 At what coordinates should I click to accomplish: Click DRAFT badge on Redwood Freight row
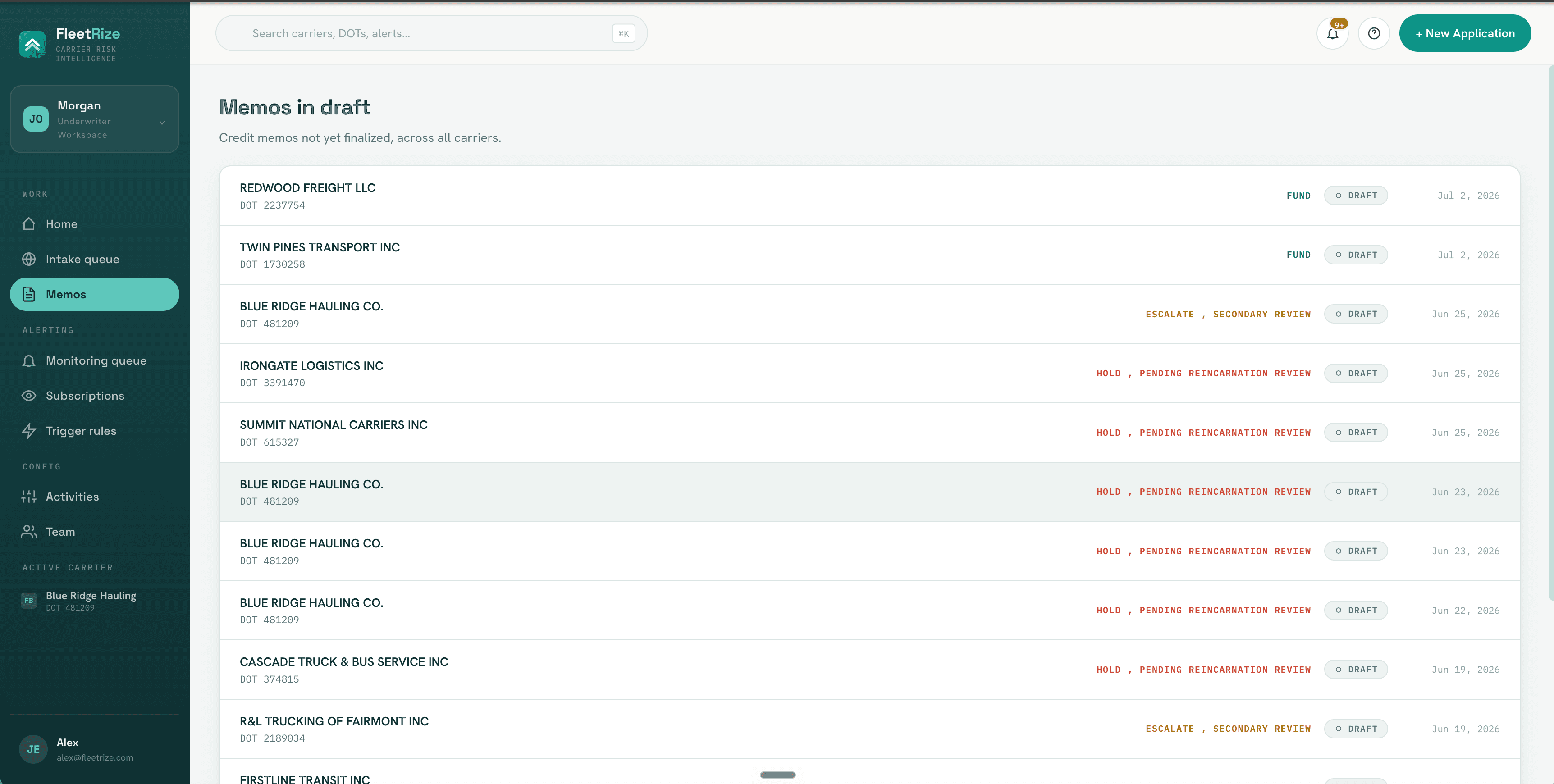(x=1356, y=196)
